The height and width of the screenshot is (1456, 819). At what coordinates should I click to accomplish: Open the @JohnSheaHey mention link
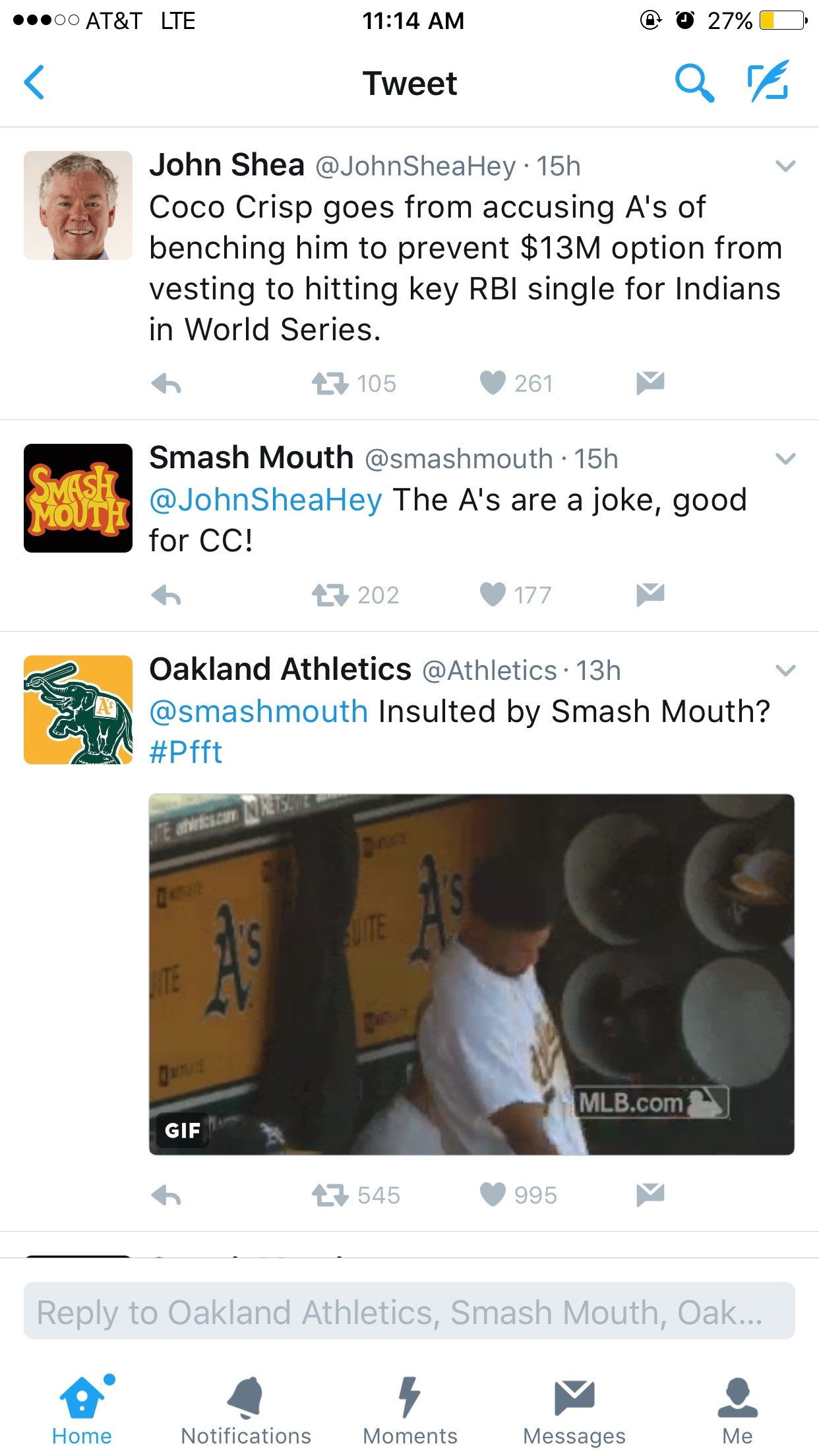coord(266,501)
